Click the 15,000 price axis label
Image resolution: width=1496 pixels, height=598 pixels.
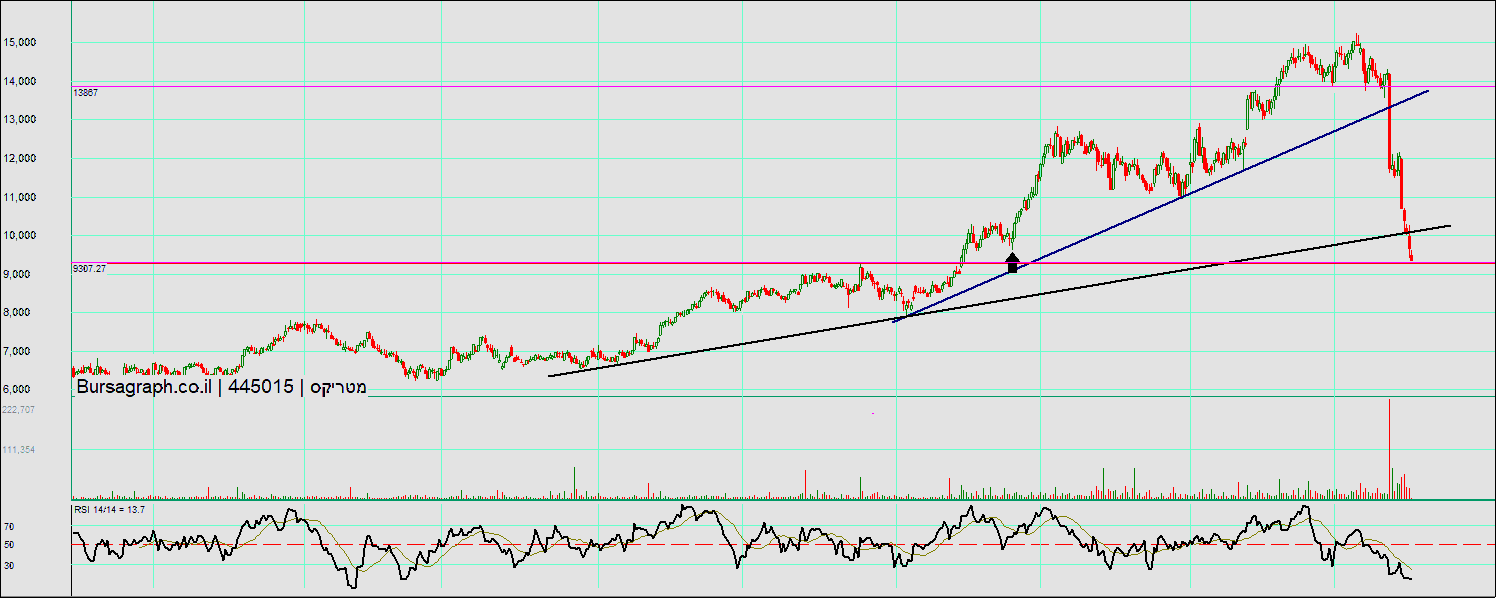(47, 42)
